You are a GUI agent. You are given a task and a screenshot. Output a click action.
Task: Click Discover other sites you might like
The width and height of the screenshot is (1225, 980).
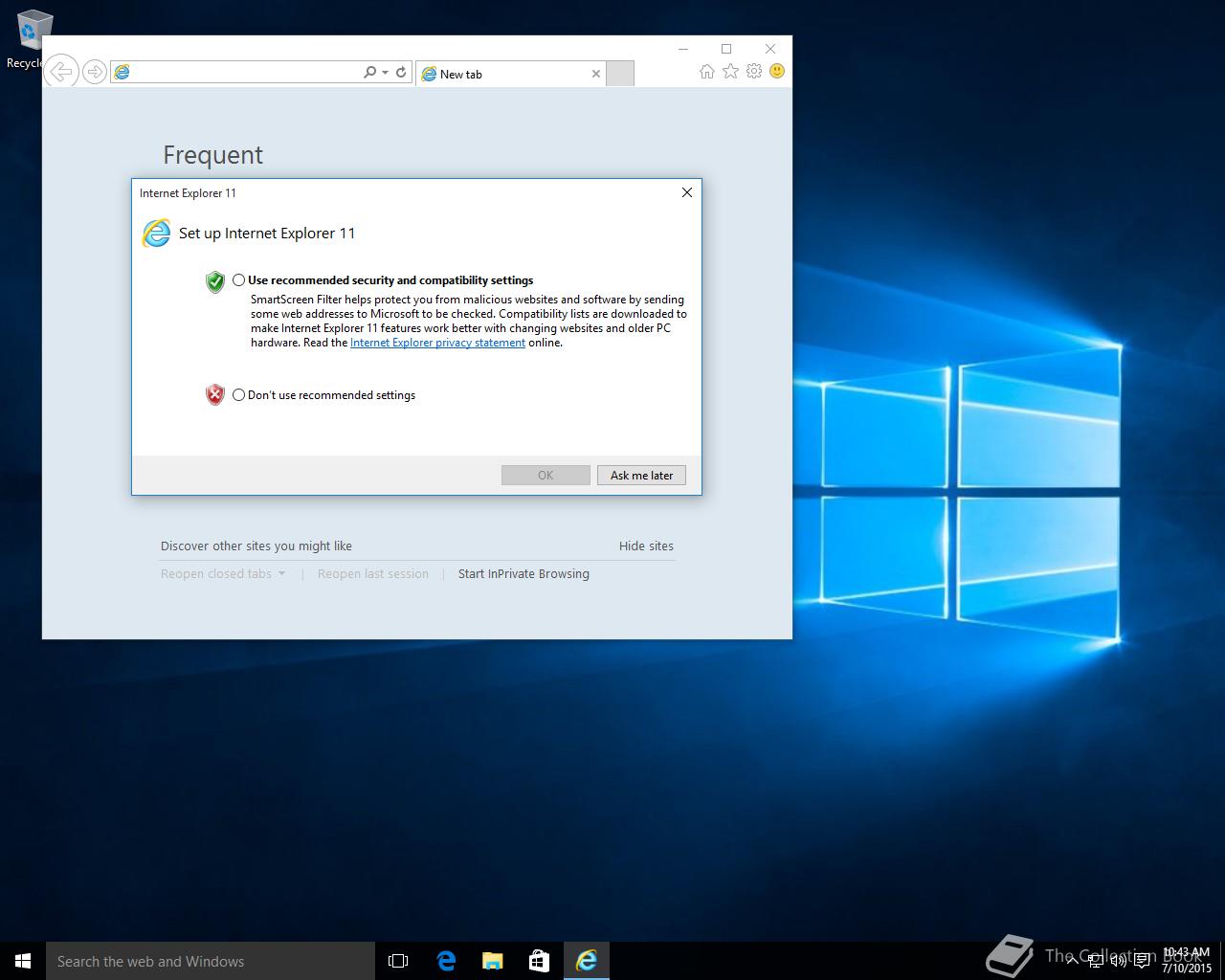click(x=256, y=546)
